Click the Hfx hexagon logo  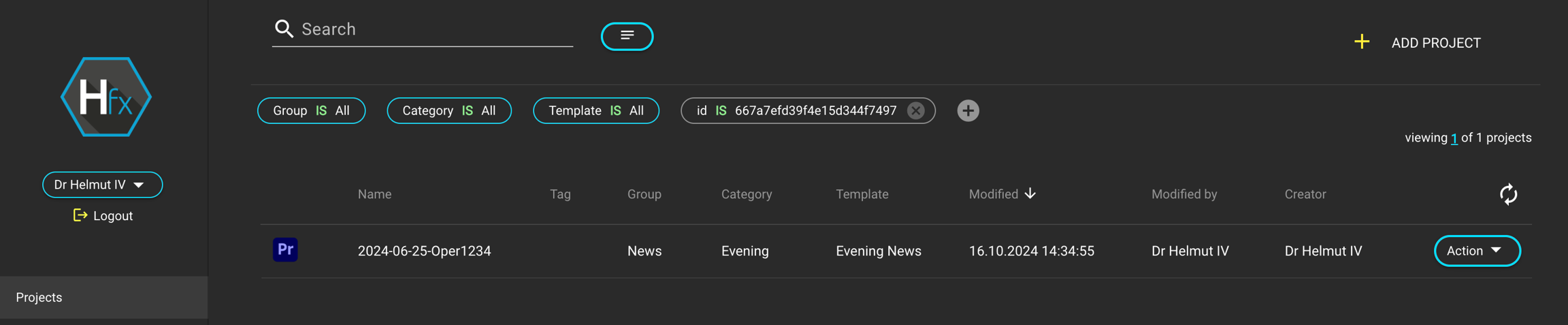(105, 97)
